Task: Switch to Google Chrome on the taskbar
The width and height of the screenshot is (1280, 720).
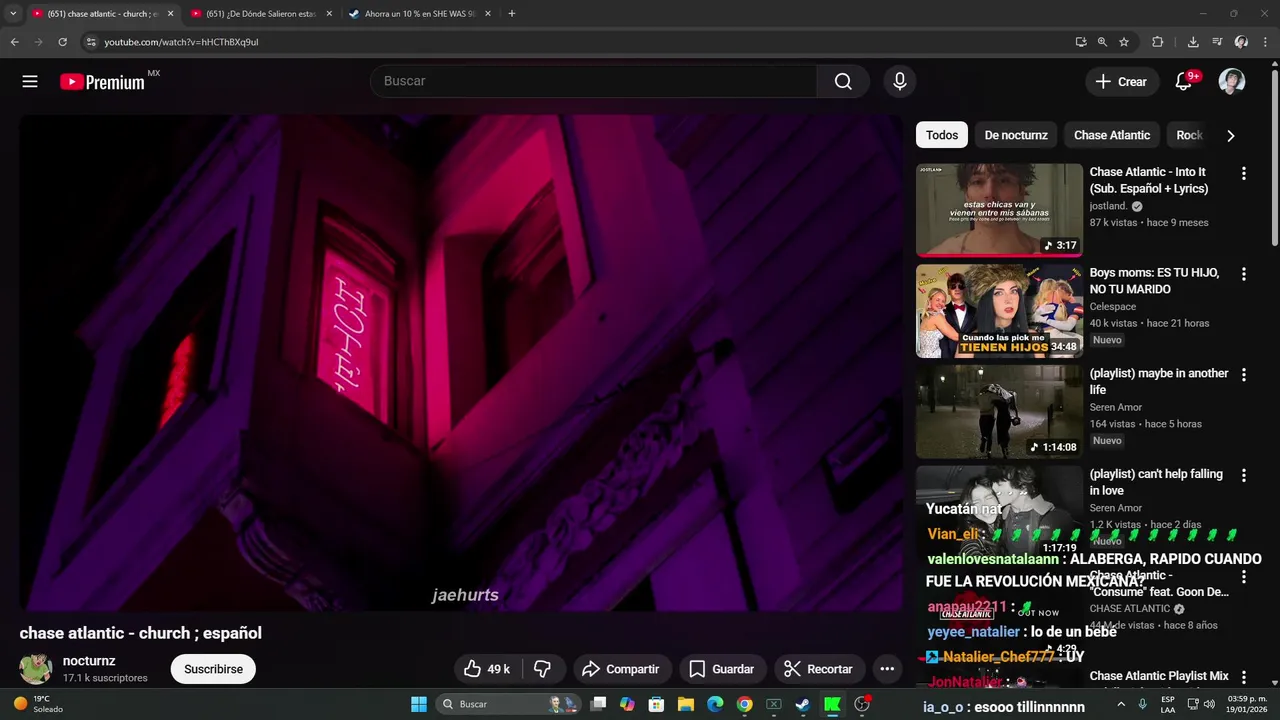Action: pyautogui.click(x=744, y=704)
